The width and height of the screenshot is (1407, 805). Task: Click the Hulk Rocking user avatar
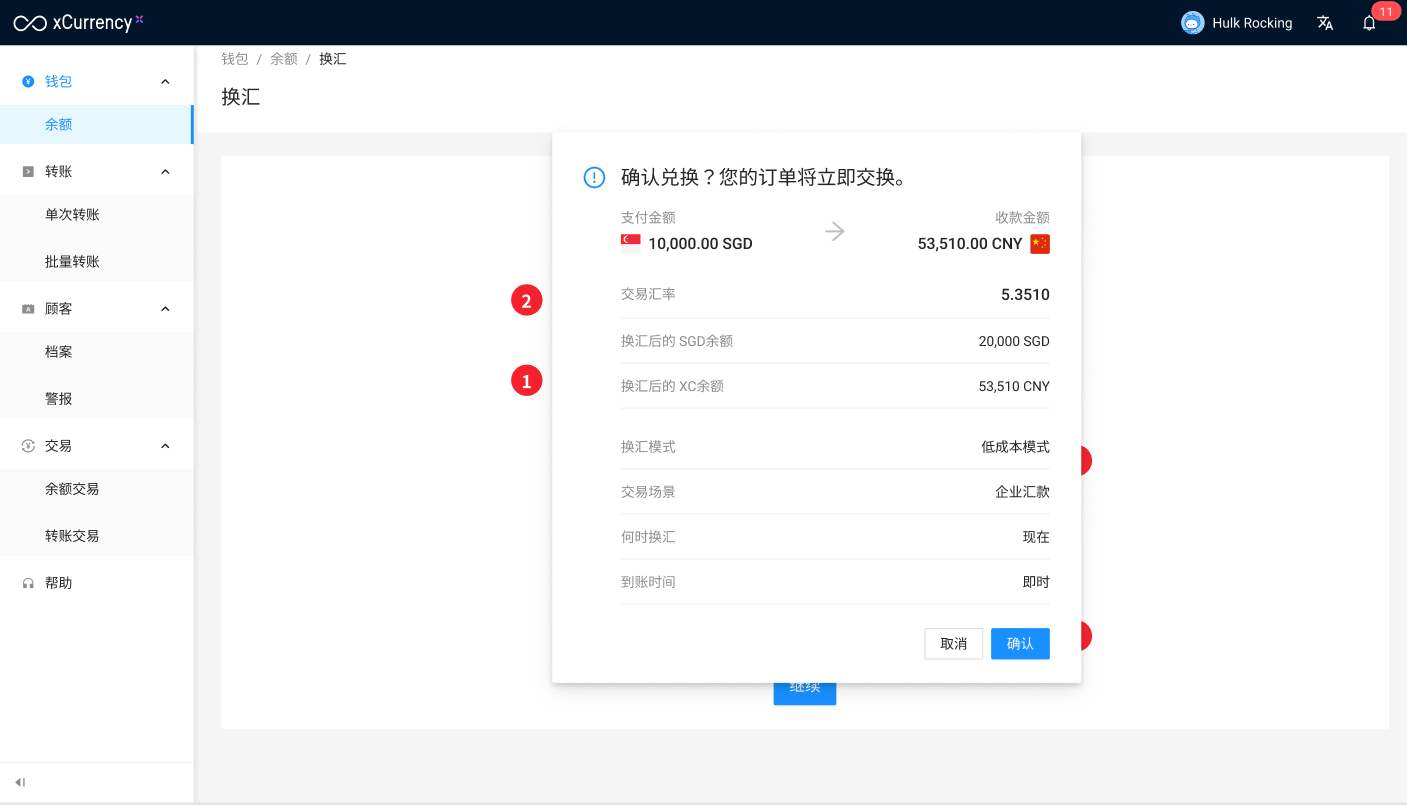pos(1192,23)
